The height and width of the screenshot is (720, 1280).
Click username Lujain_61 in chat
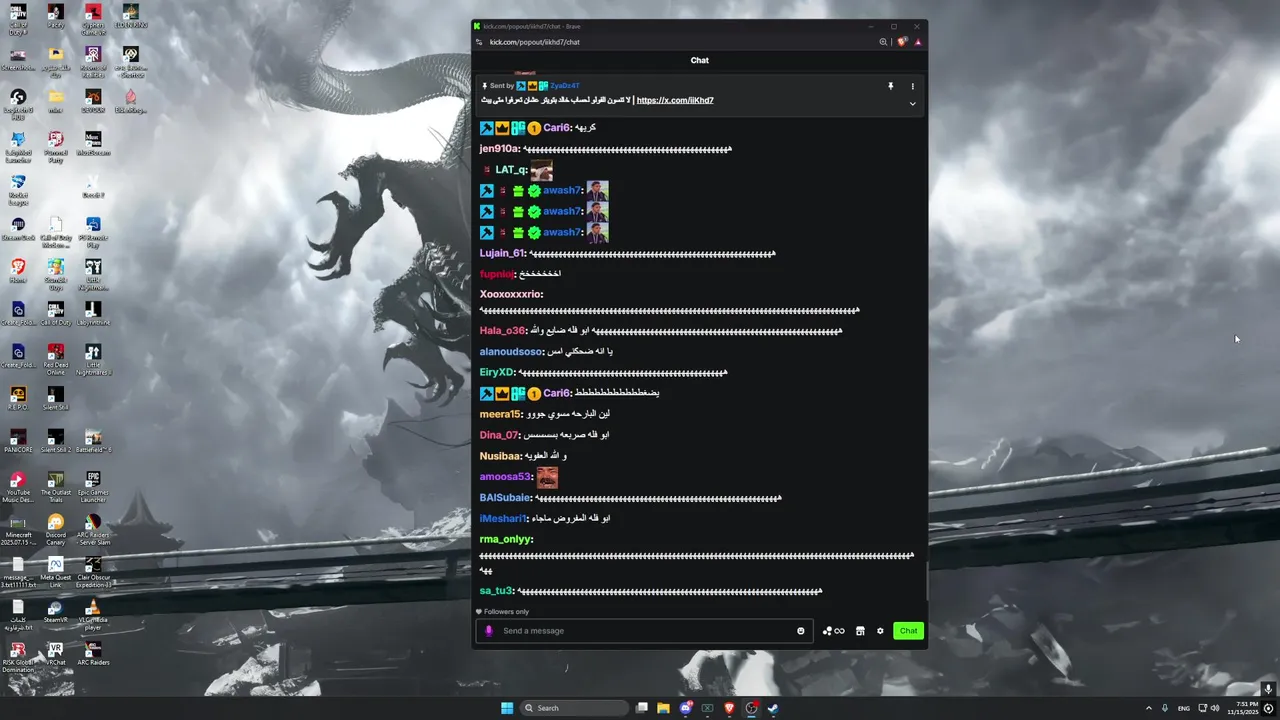click(502, 253)
